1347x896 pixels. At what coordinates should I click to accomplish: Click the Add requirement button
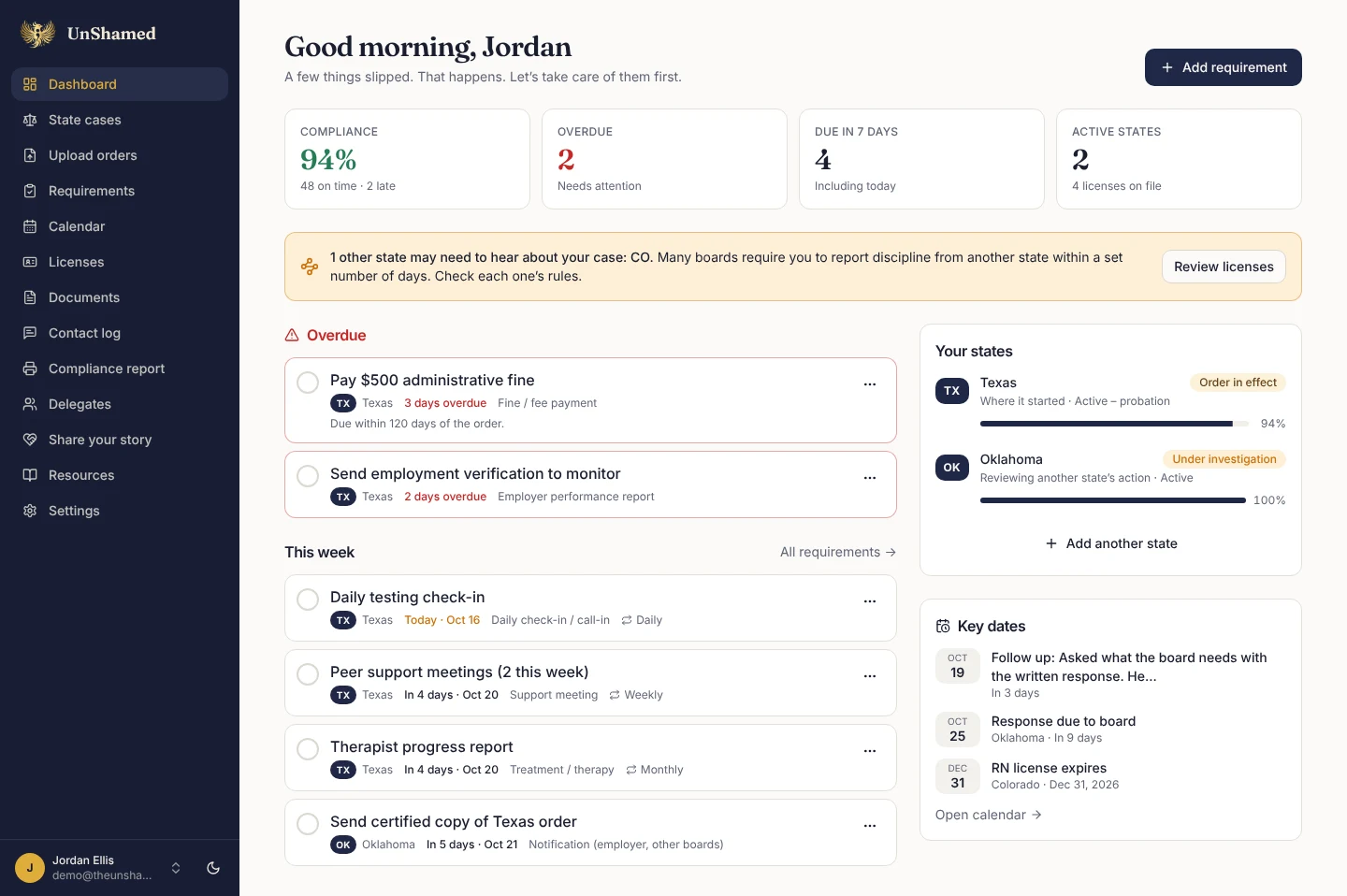pos(1224,67)
